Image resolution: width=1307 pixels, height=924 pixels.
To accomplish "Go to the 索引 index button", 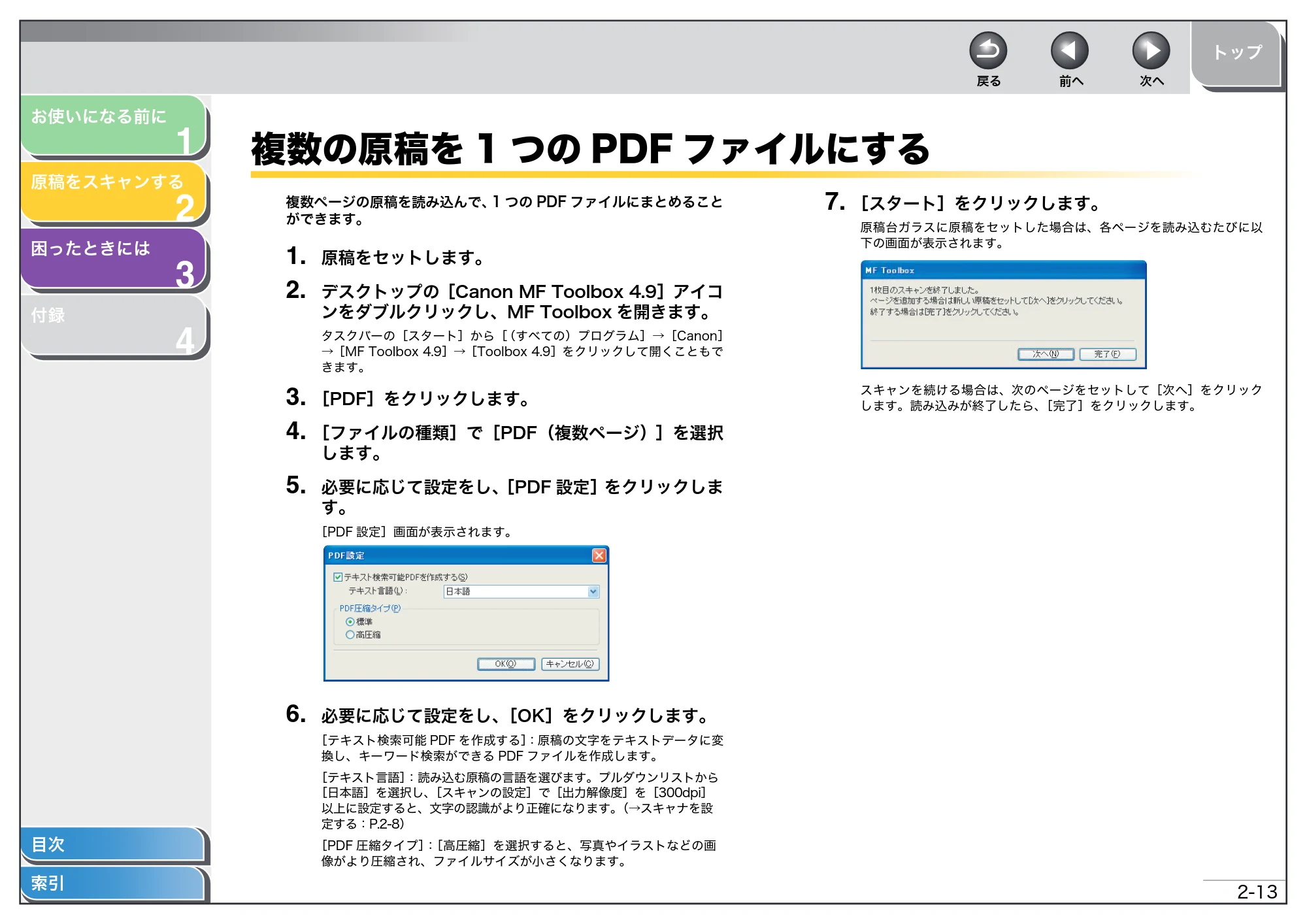I will 112,883.
